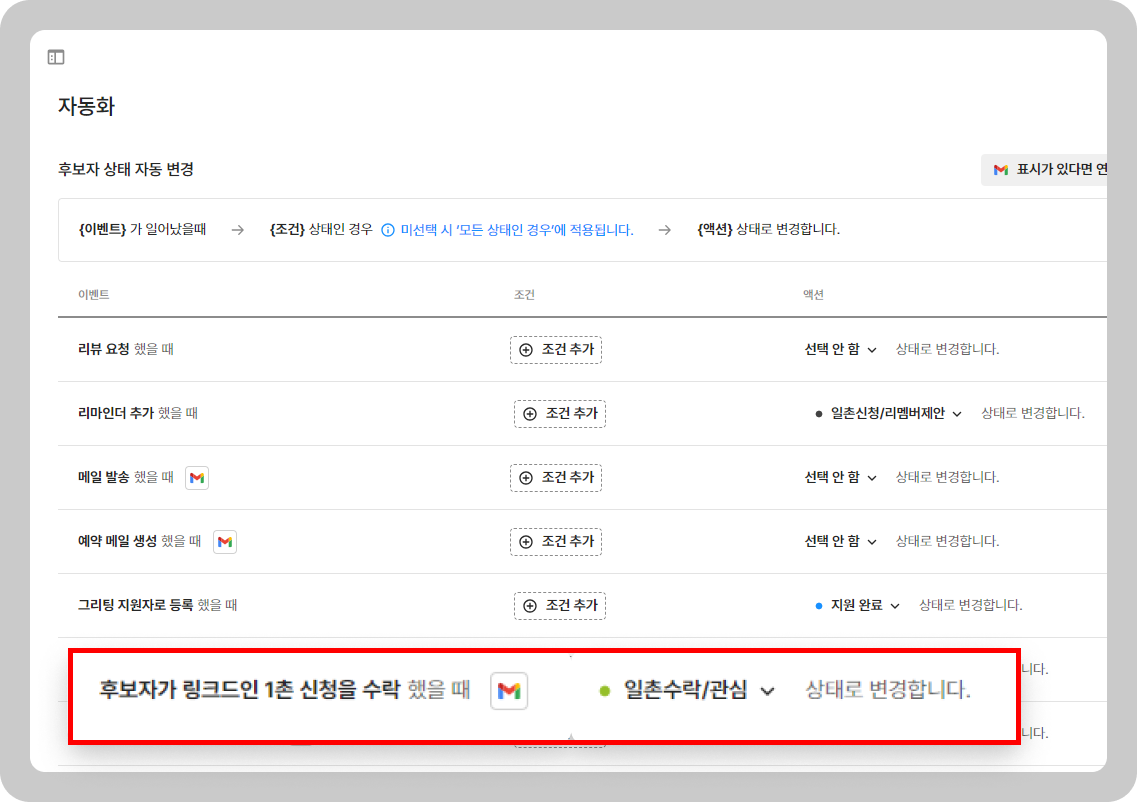Add condition for 리마인더 추가 event
Screen dimensions: 1137x802
pyautogui.click(x=560, y=414)
